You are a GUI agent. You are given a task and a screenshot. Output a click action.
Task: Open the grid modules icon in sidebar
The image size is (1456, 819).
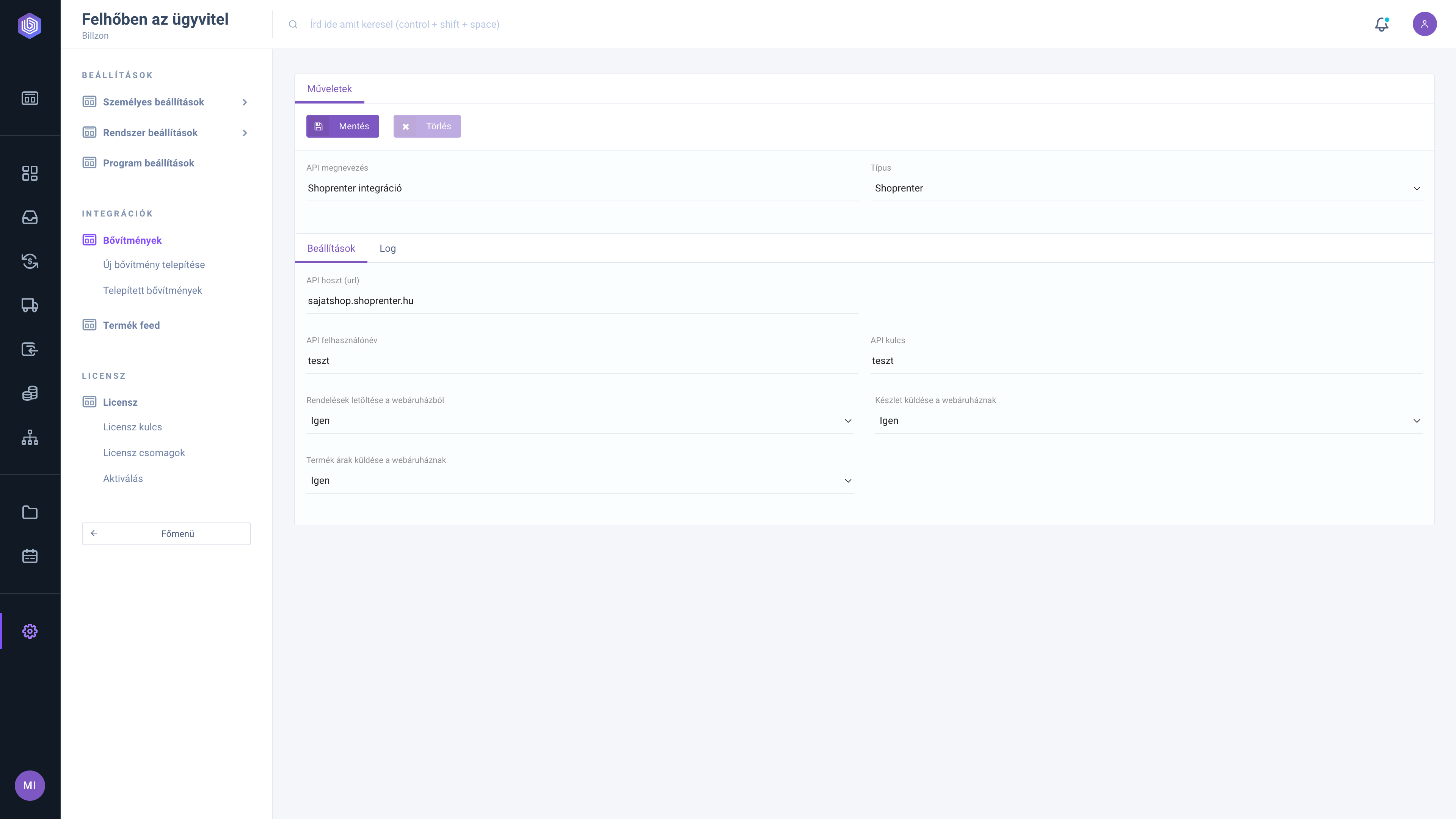(x=30, y=174)
